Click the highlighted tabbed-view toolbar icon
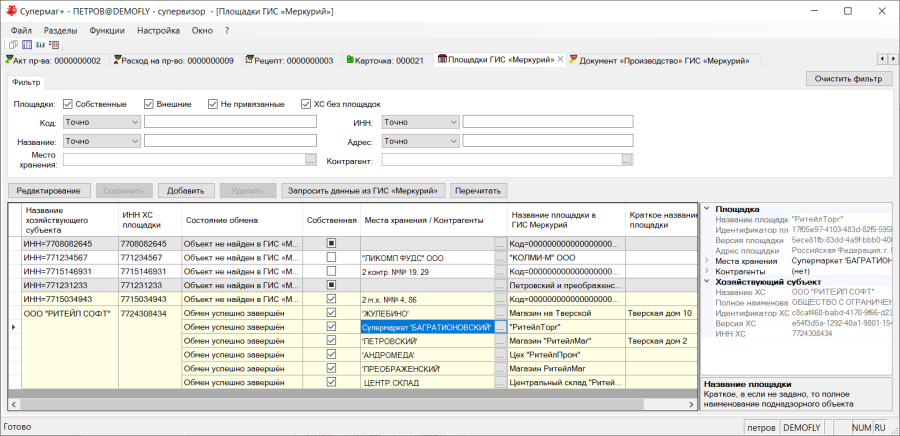 click(27, 44)
